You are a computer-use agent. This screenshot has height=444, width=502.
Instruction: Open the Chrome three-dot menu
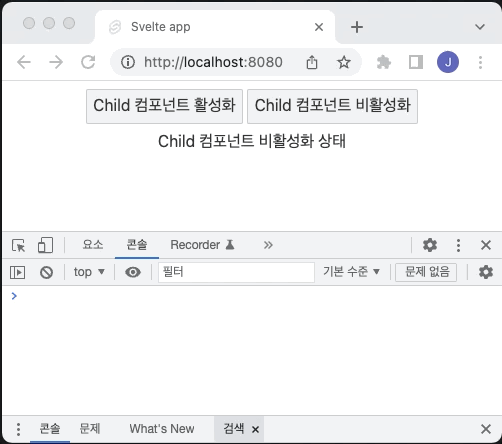(480, 62)
